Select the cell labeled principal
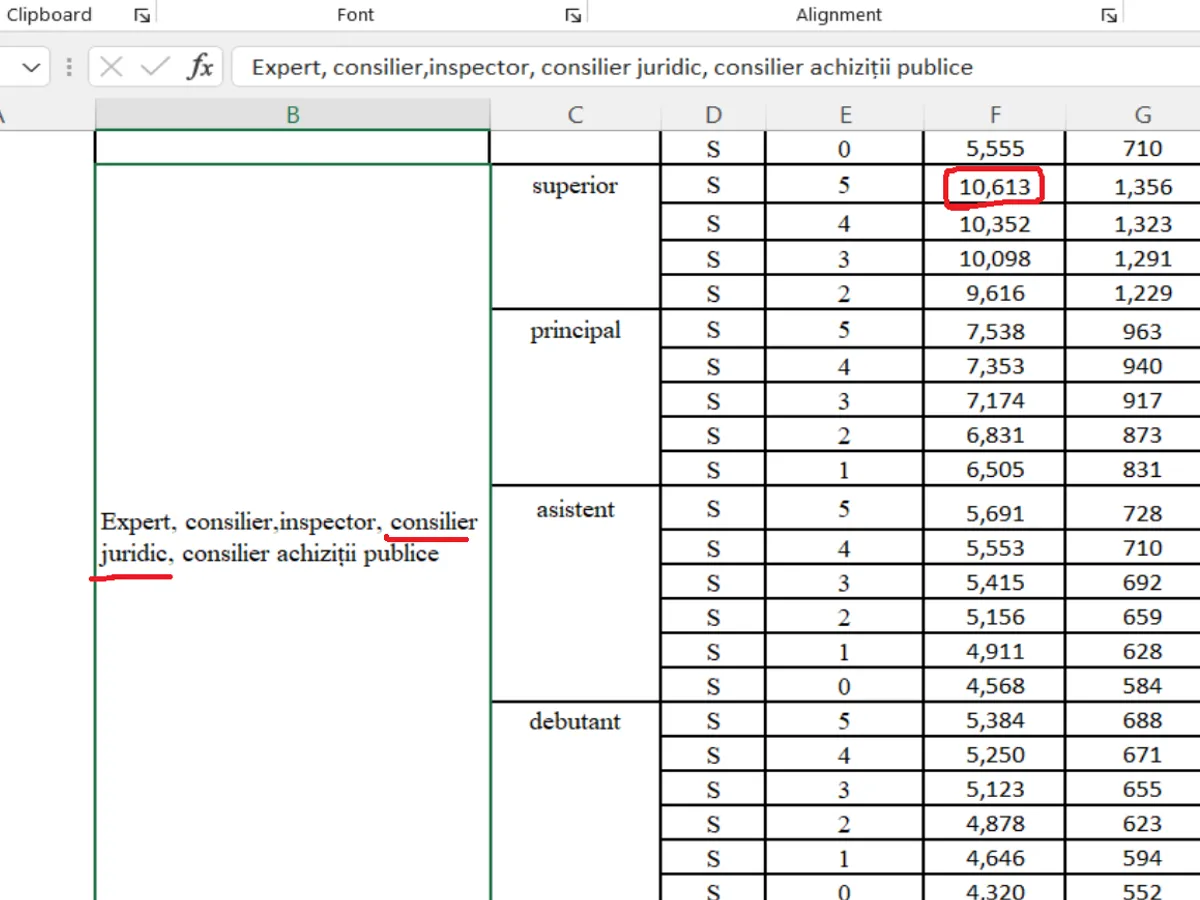 [575, 331]
